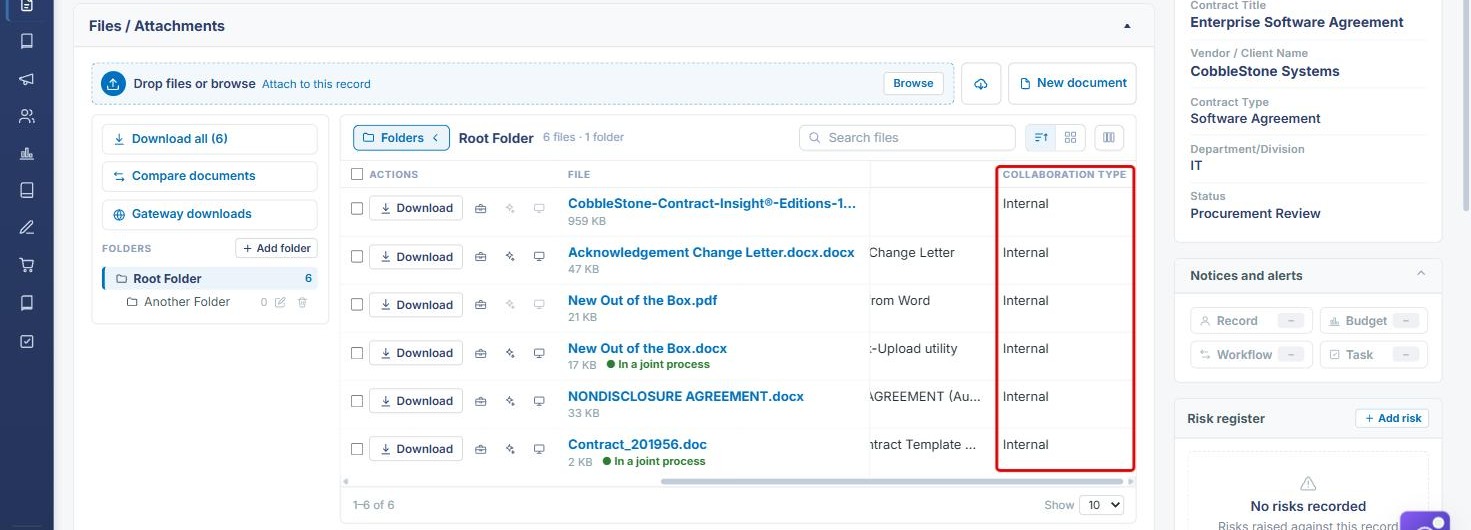Collapse the Folders pane button
This screenshot has width=1471, height=530.
pyautogui.click(x=401, y=138)
